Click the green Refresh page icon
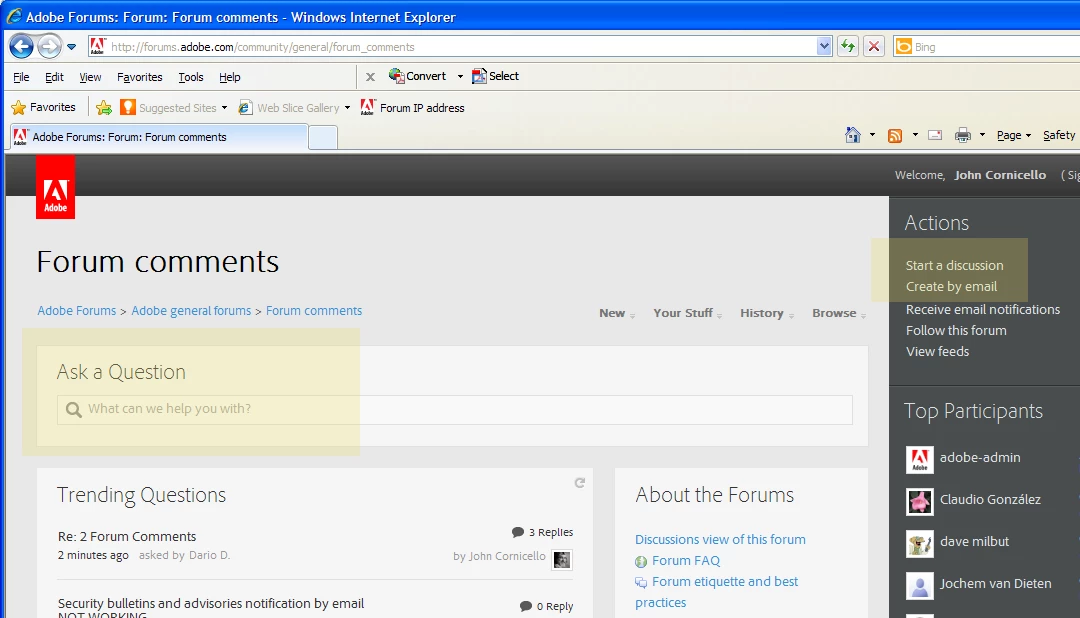The image size is (1080, 618). pyautogui.click(x=848, y=47)
